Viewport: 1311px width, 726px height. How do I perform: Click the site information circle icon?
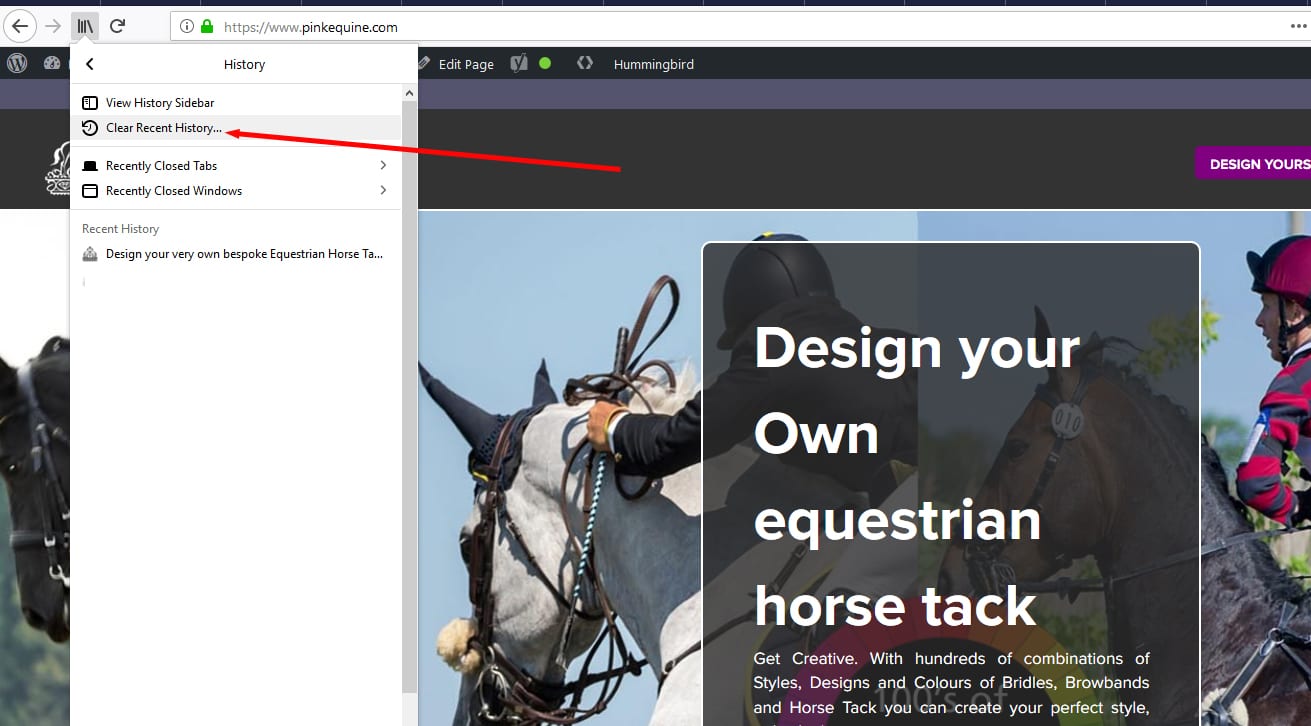coord(188,27)
